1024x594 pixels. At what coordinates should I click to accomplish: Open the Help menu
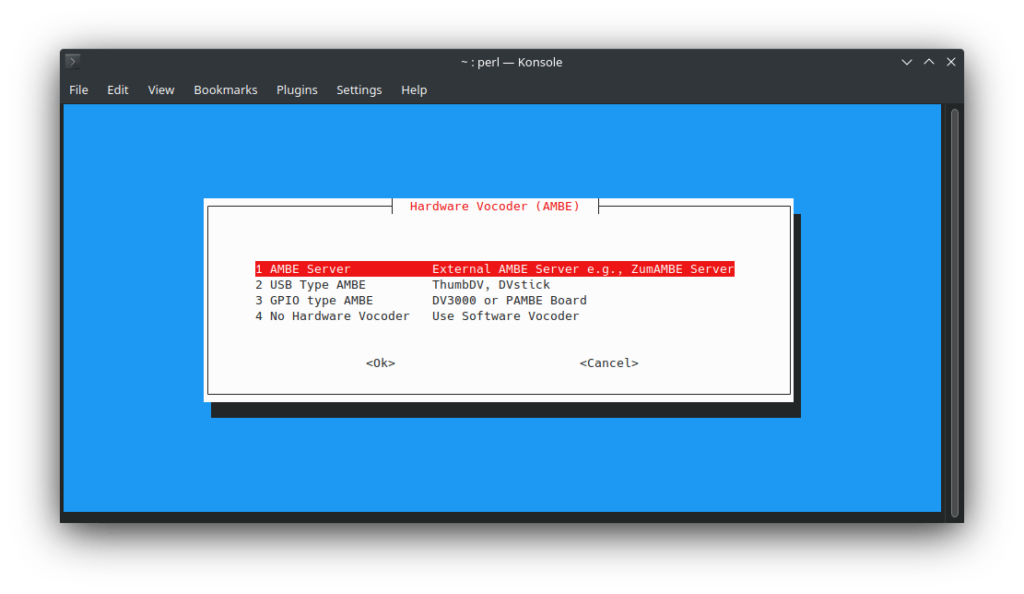coord(413,90)
